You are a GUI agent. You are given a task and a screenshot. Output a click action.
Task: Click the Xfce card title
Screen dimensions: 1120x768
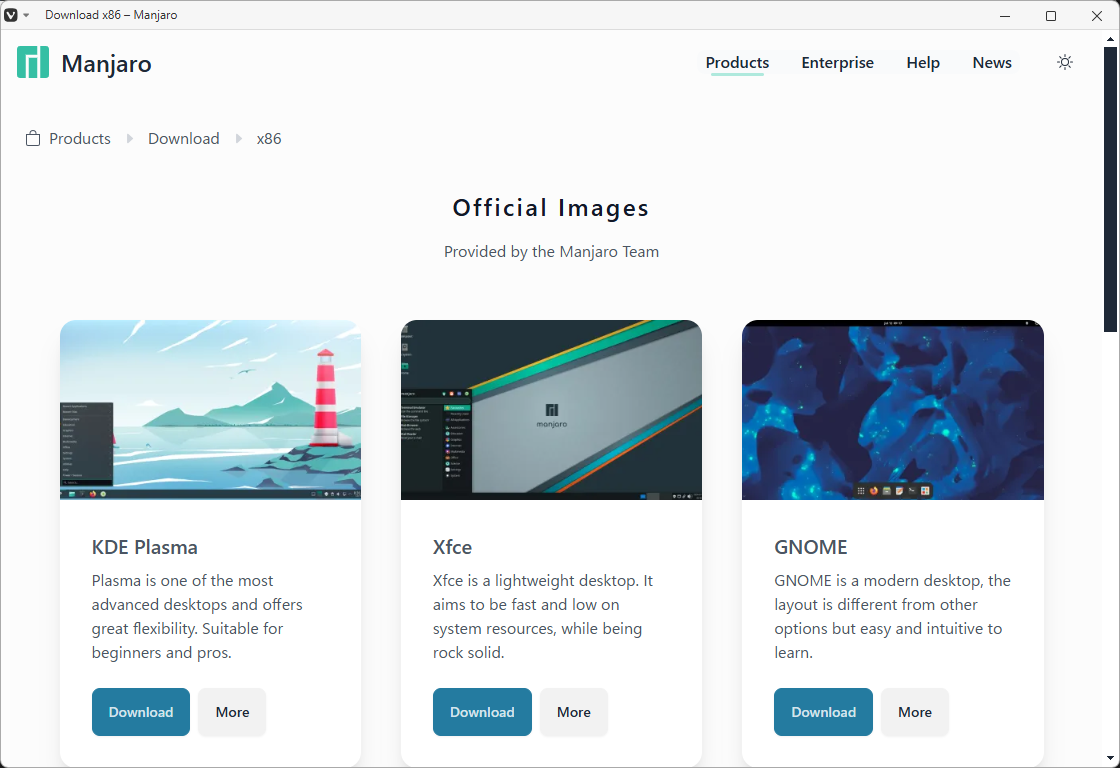pos(452,547)
